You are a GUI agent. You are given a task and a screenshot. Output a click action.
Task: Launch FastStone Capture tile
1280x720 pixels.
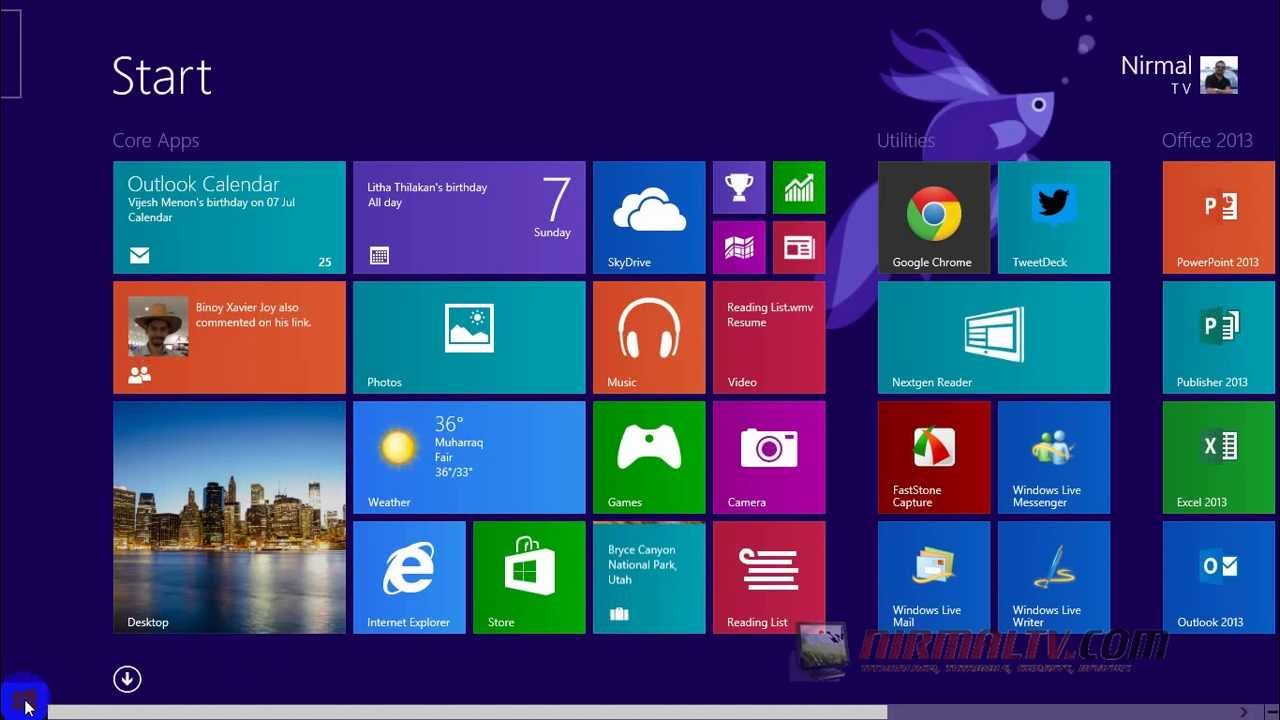934,457
